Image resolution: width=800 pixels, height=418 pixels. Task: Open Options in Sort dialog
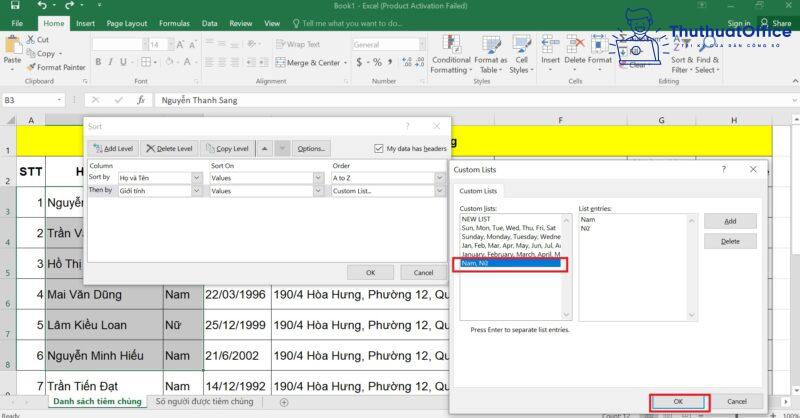[311, 149]
